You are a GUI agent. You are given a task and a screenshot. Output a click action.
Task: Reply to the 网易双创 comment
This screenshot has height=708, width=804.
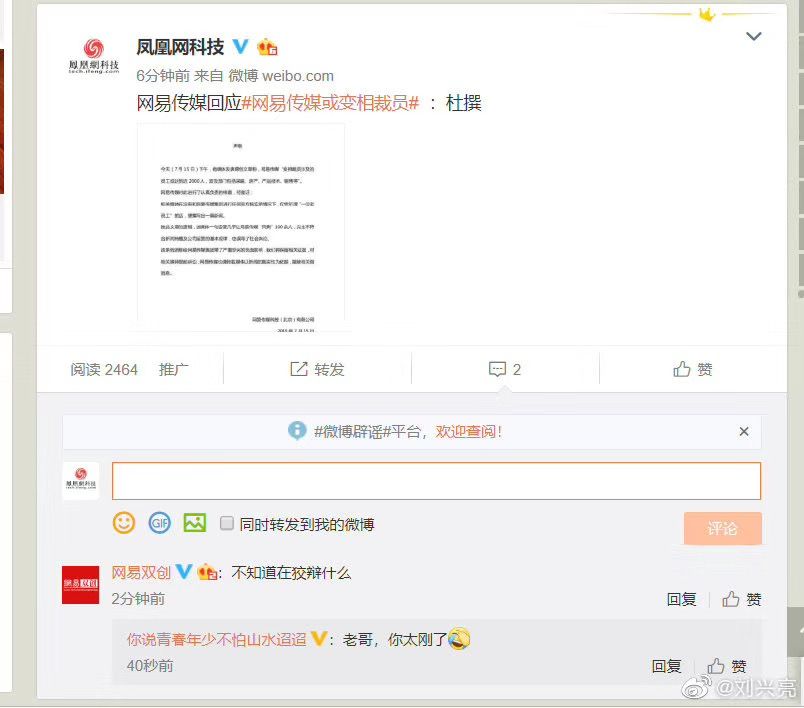pos(681,599)
